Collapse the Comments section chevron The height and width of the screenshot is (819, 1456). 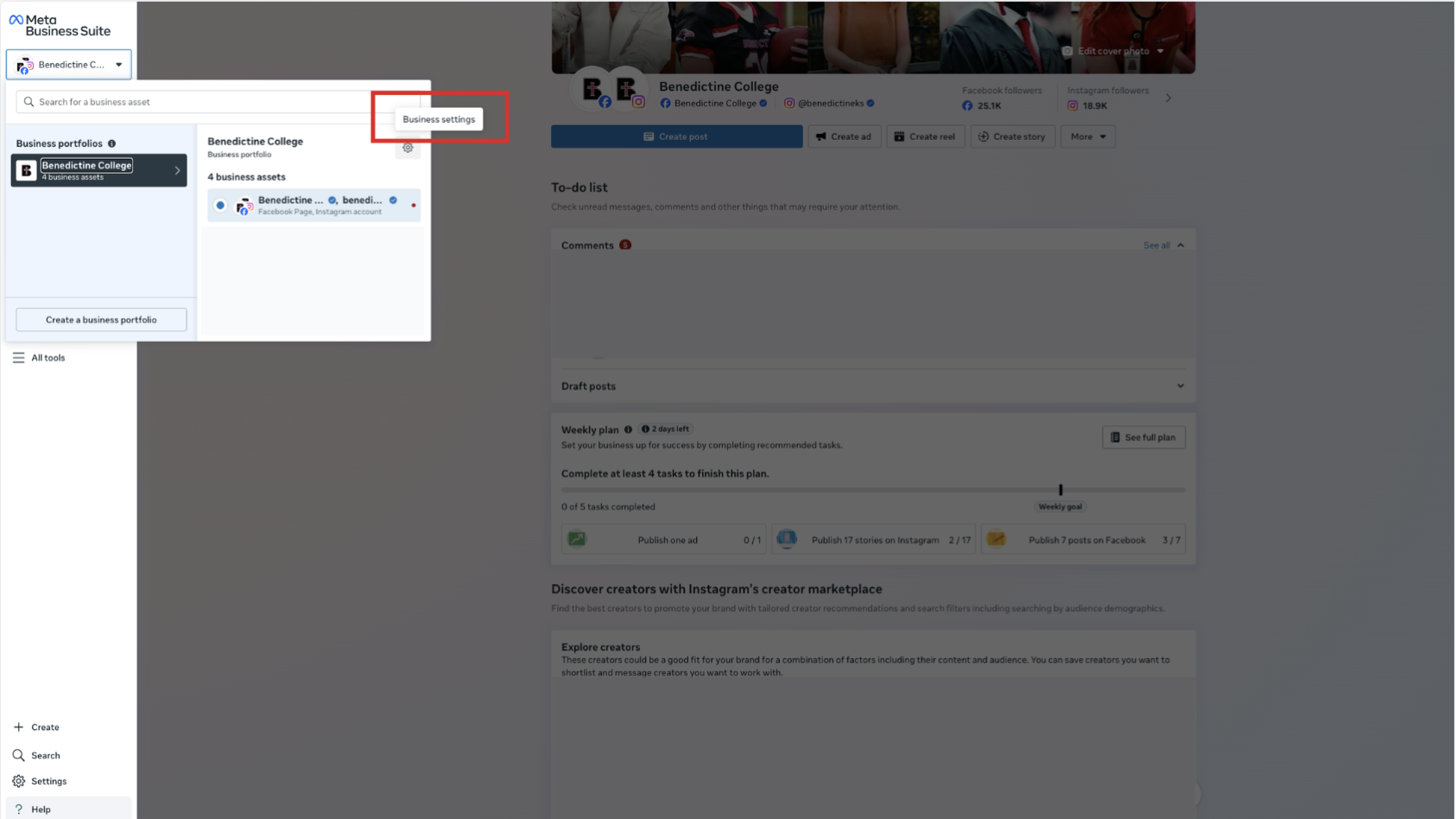[1181, 245]
